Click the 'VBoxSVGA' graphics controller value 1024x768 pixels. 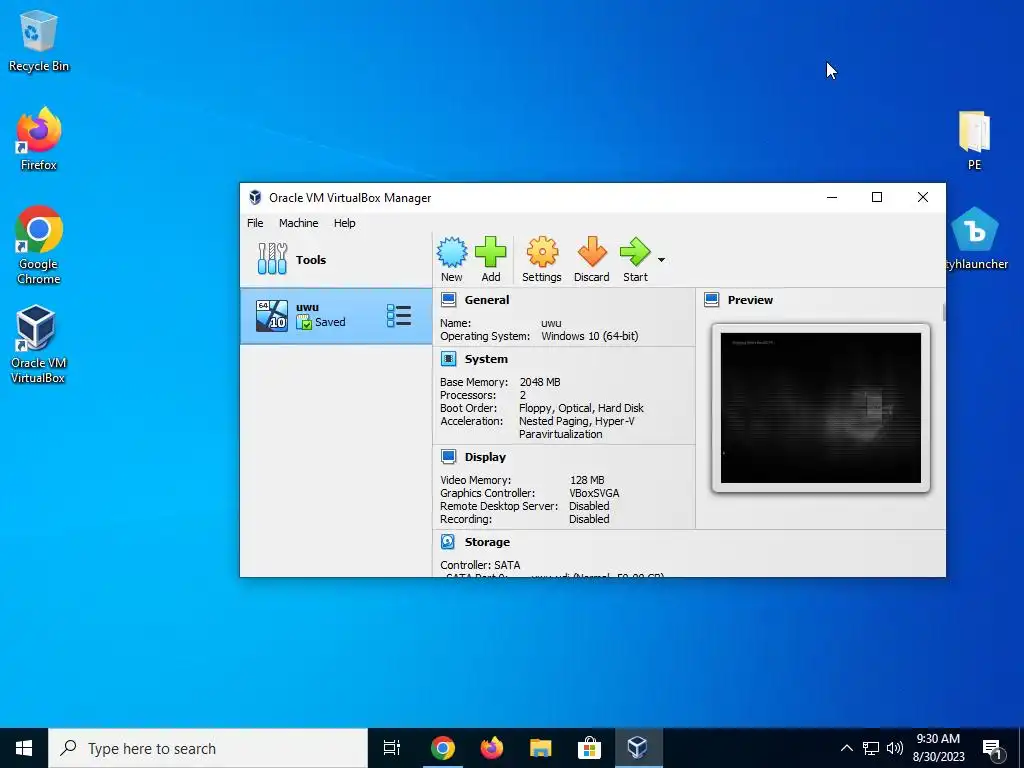[594, 492]
